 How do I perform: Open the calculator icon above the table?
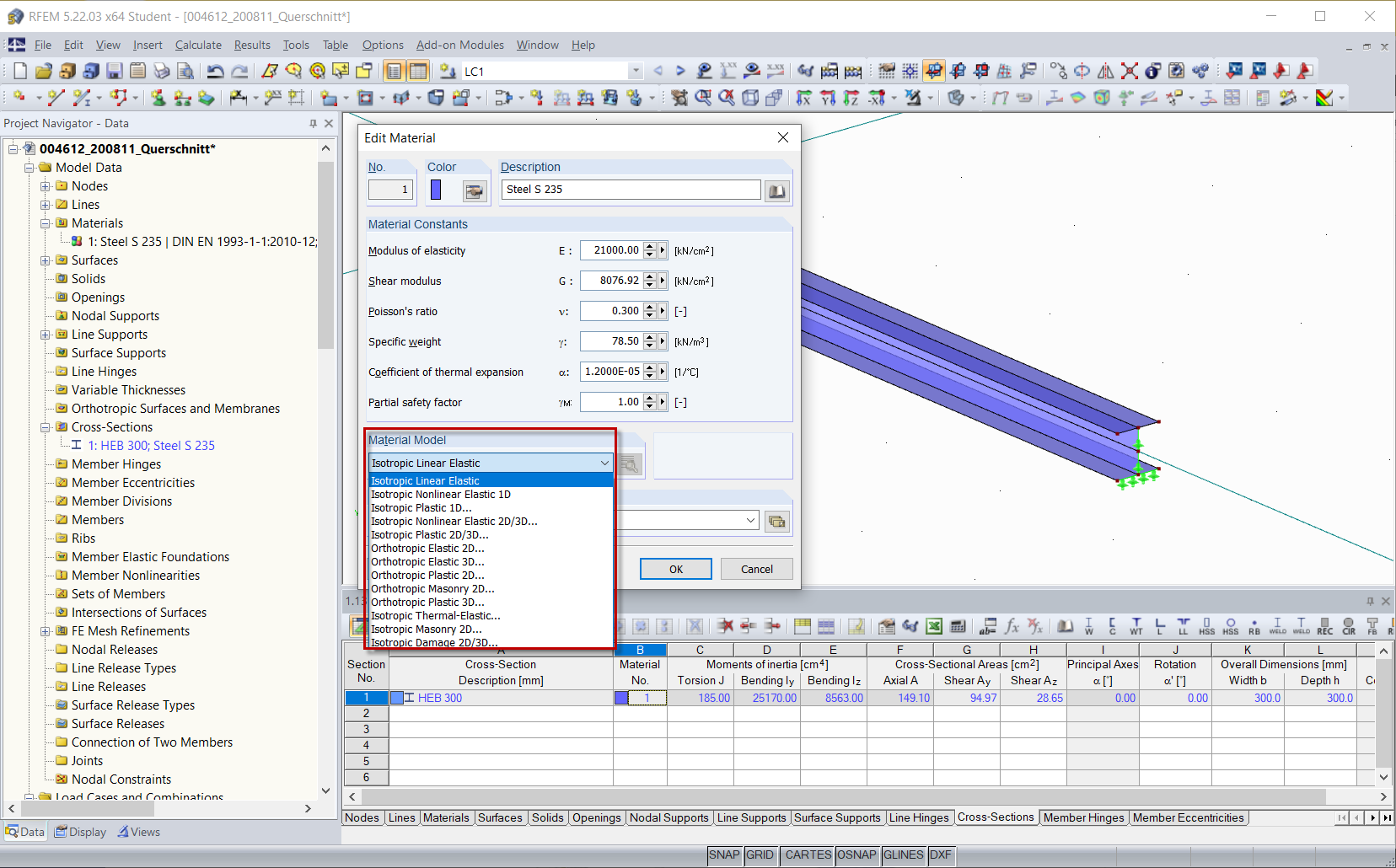(958, 627)
